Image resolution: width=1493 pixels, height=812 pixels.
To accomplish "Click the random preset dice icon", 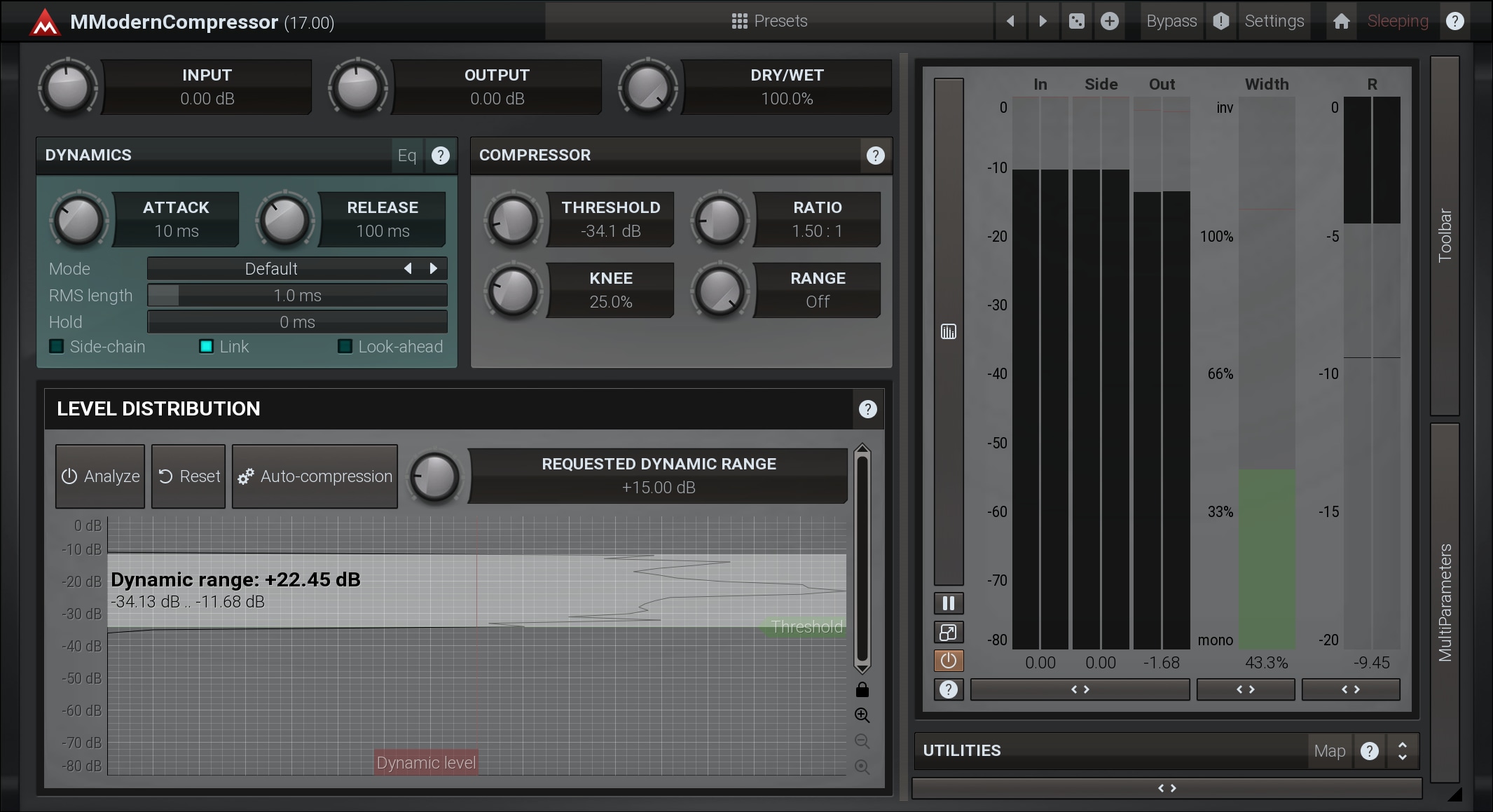I will (x=1077, y=21).
